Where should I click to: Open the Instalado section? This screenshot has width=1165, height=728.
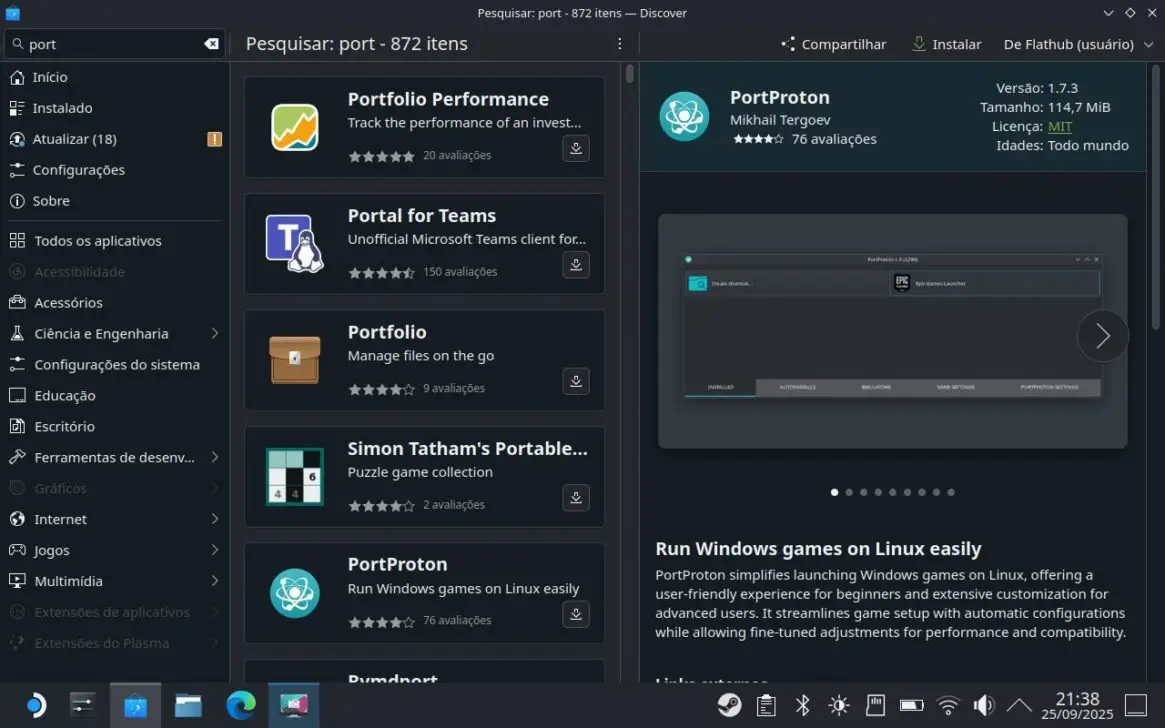click(x=62, y=108)
